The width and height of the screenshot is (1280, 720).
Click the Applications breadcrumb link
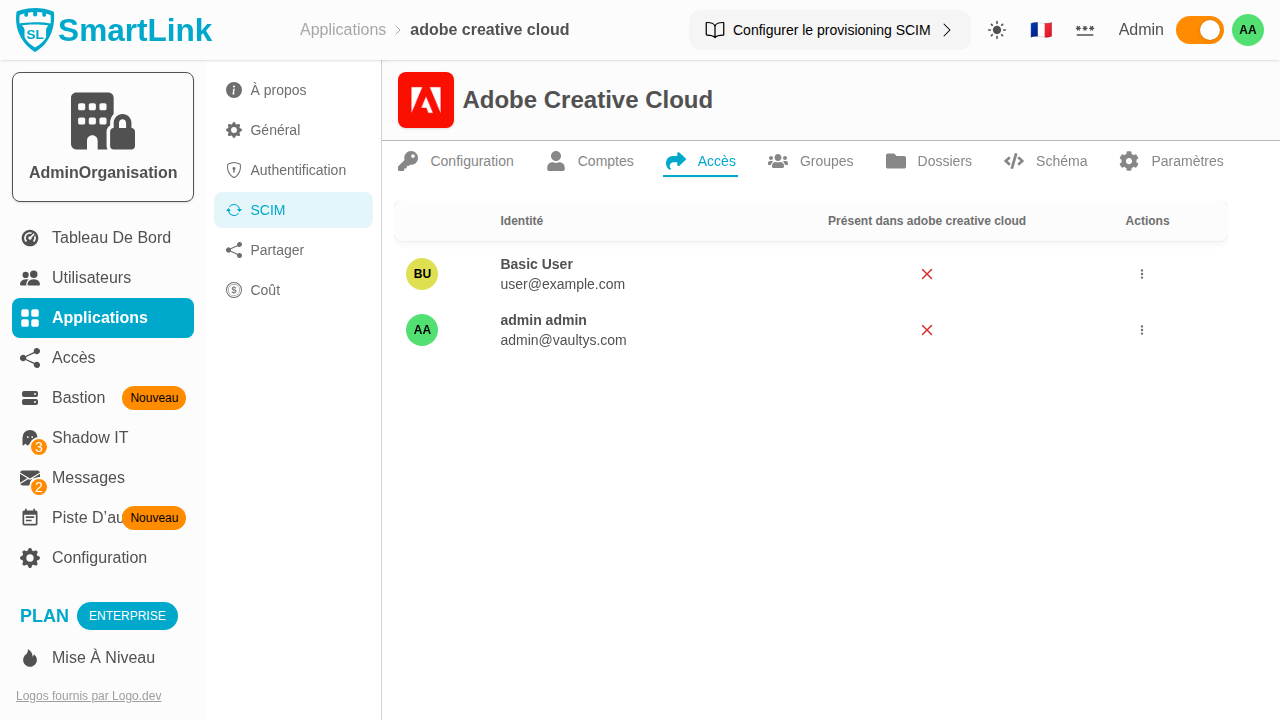(x=343, y=30)
